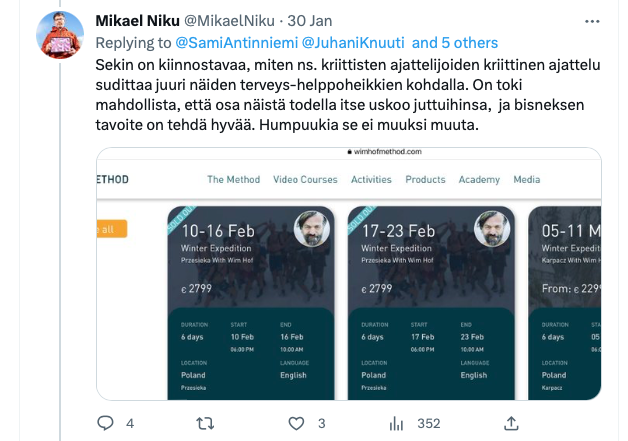Retweet this post via retweet icon
The width and height of the screenshot is (628, 441).
[x=204, y=423]
